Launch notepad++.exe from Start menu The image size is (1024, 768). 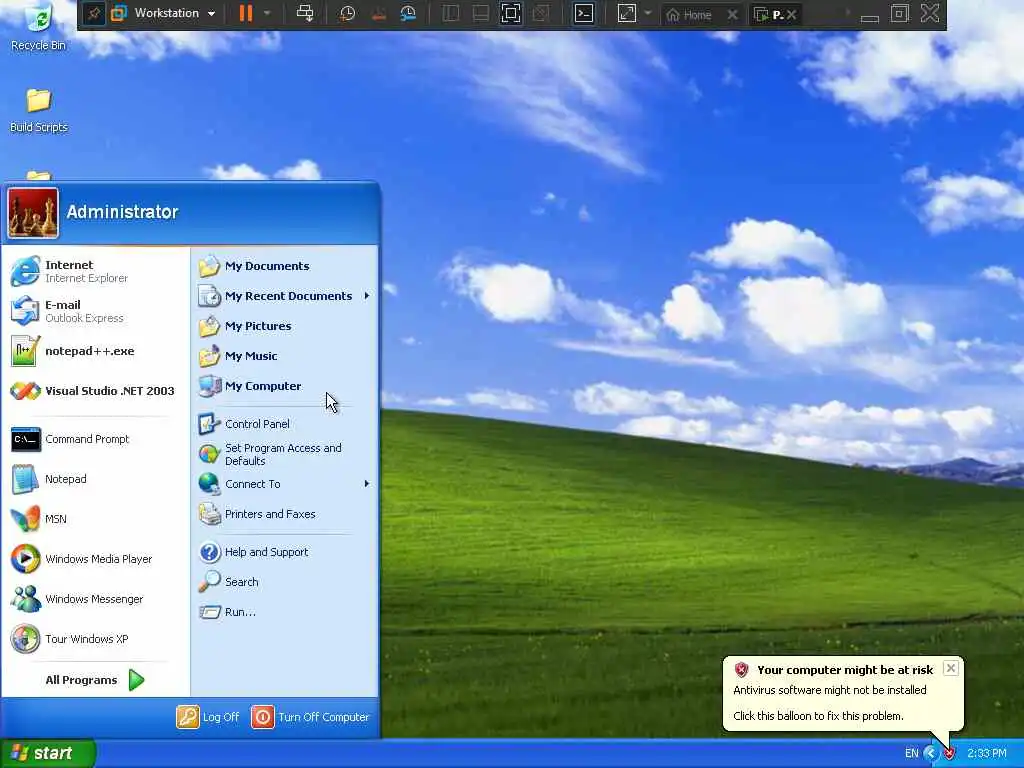click(x=95, y=351)
